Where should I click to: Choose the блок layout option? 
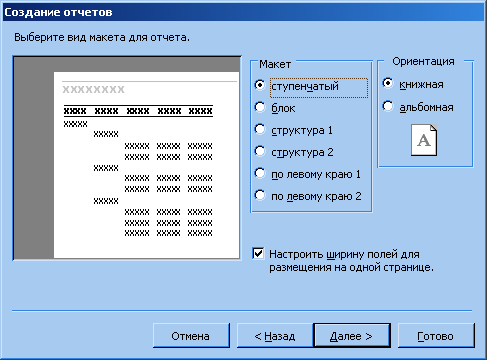tap(260, 107)
